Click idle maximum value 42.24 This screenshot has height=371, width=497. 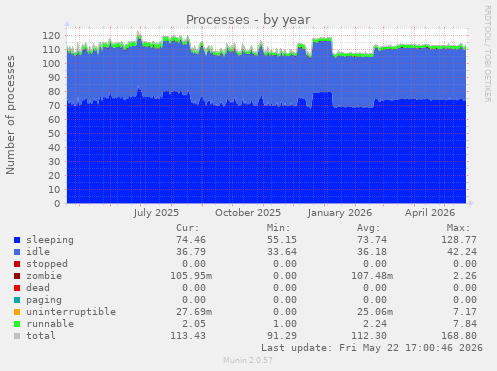462,252
